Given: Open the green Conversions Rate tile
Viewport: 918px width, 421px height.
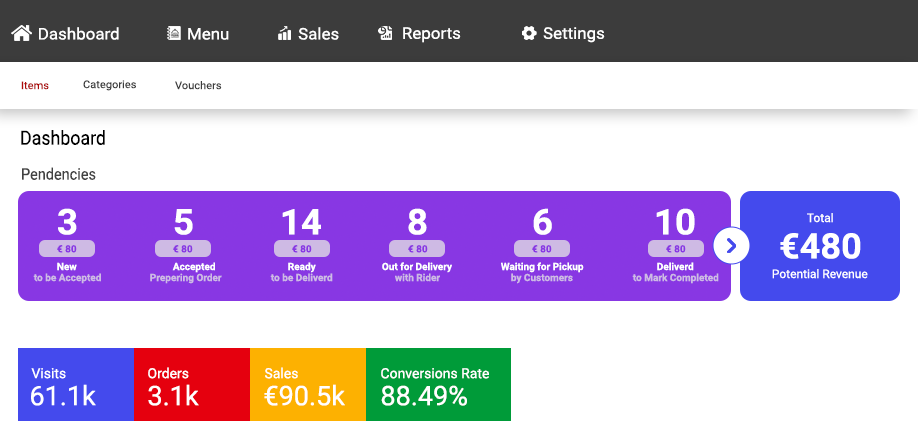Looking at the screenshot, I should tap(438, 384).
